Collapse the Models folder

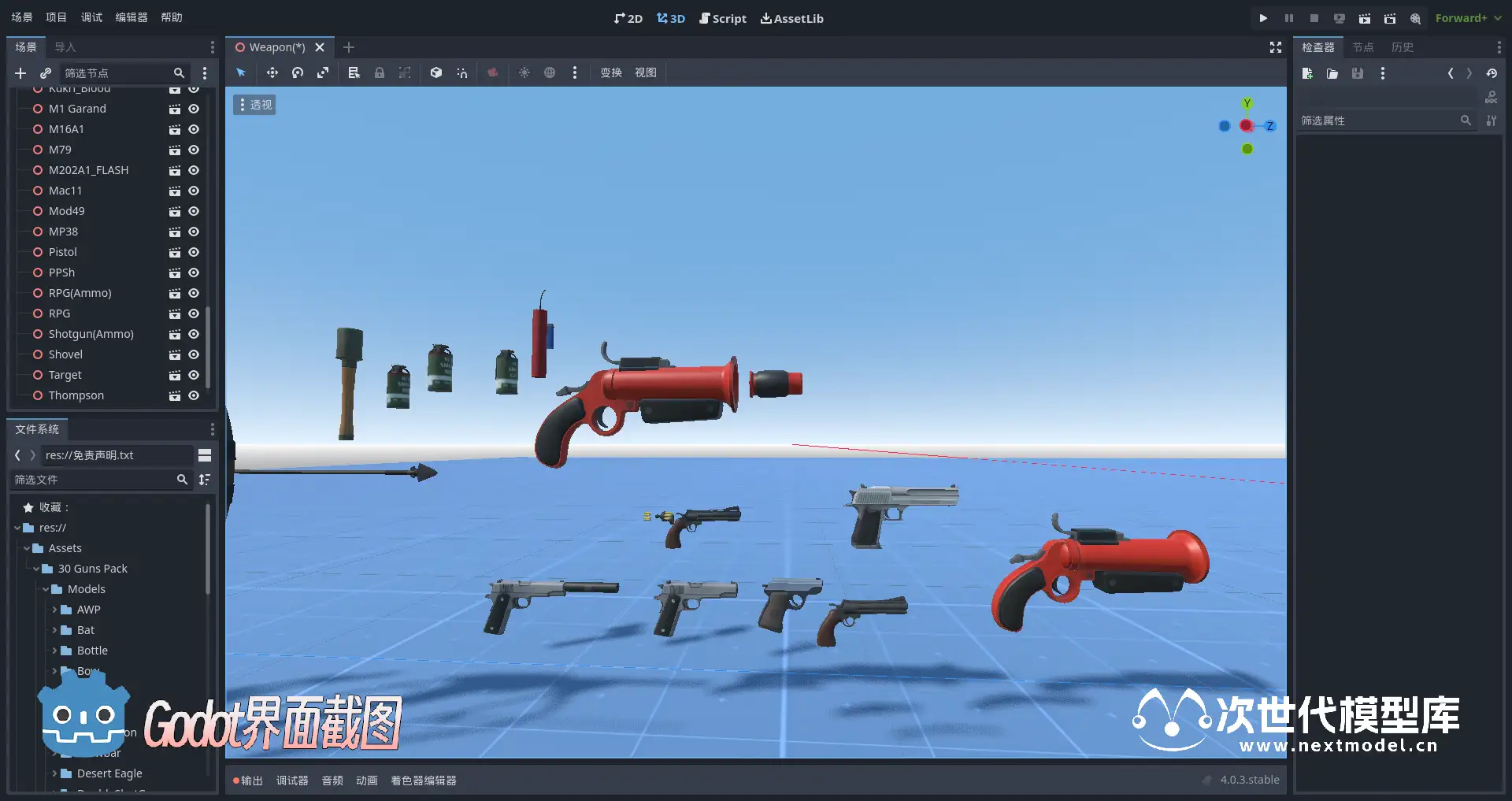(46, 589)
